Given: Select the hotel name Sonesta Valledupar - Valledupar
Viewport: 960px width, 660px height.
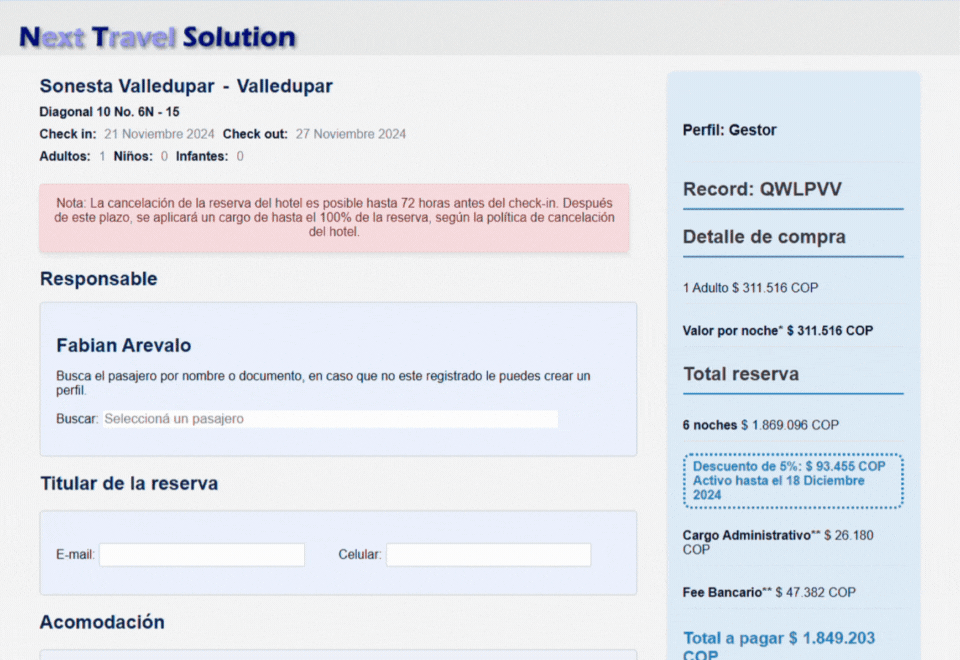Looking at the screenshot, I should coord(186,86).
